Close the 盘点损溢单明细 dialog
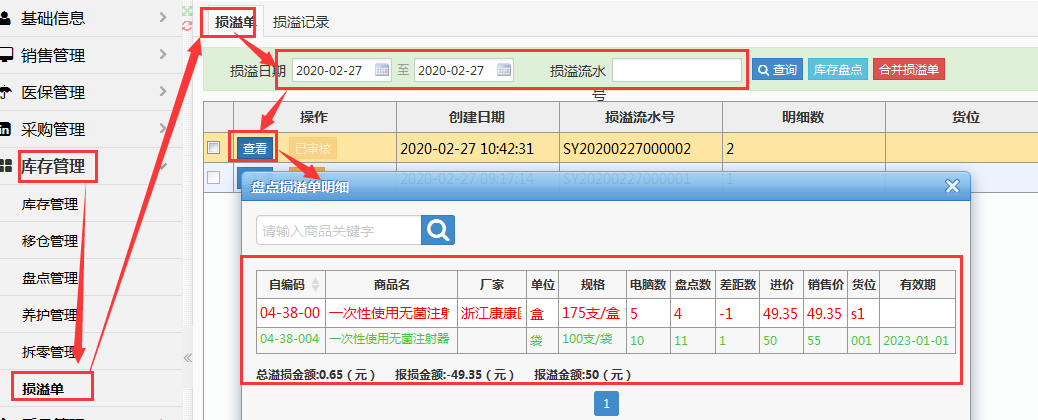Image resolution: width=1038 pixels, height=420 pixels. pos(952,187)
